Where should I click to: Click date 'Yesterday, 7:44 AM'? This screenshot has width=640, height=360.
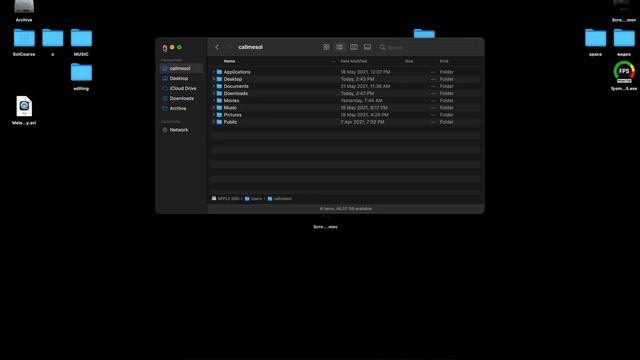362,100
